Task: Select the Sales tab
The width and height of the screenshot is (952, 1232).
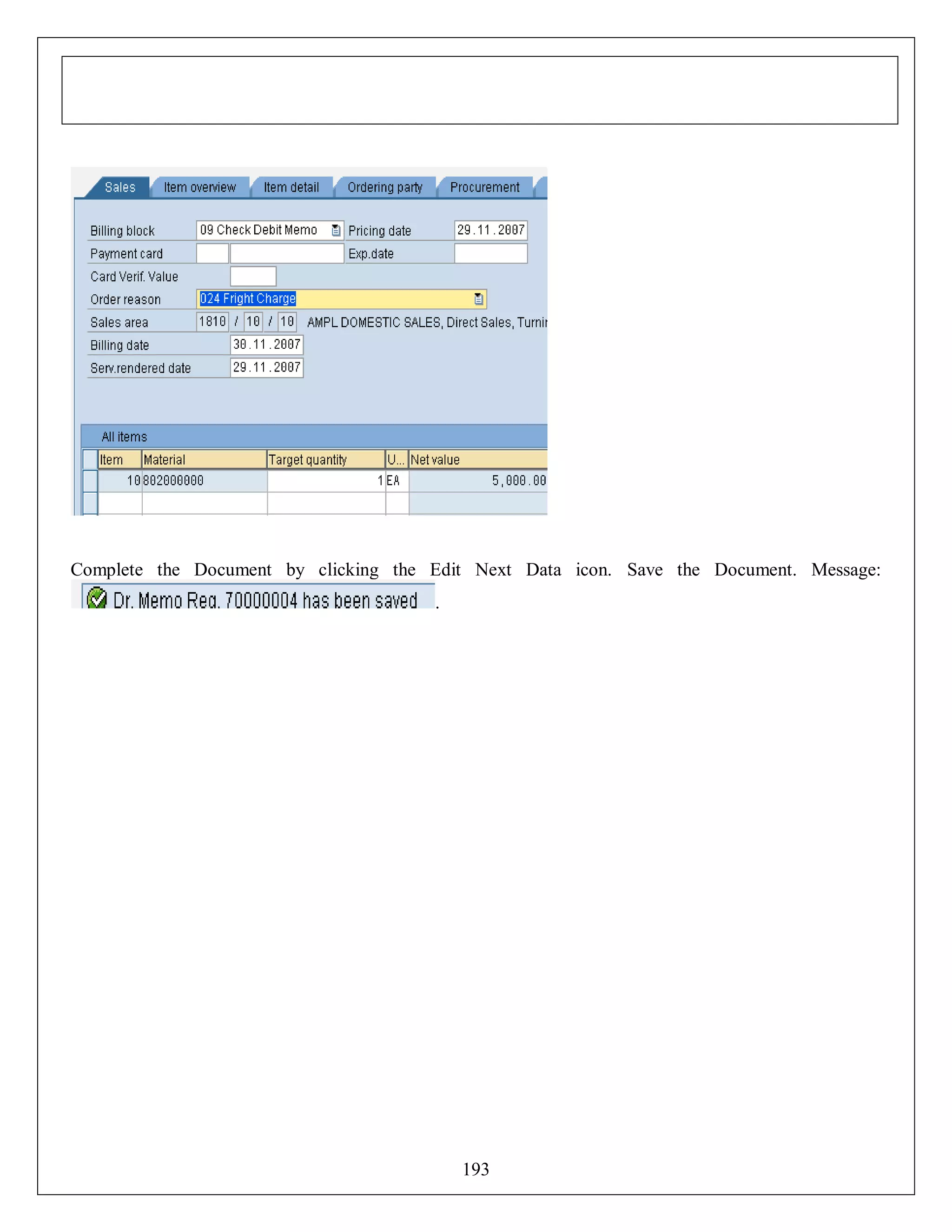Action: (119, 187)
